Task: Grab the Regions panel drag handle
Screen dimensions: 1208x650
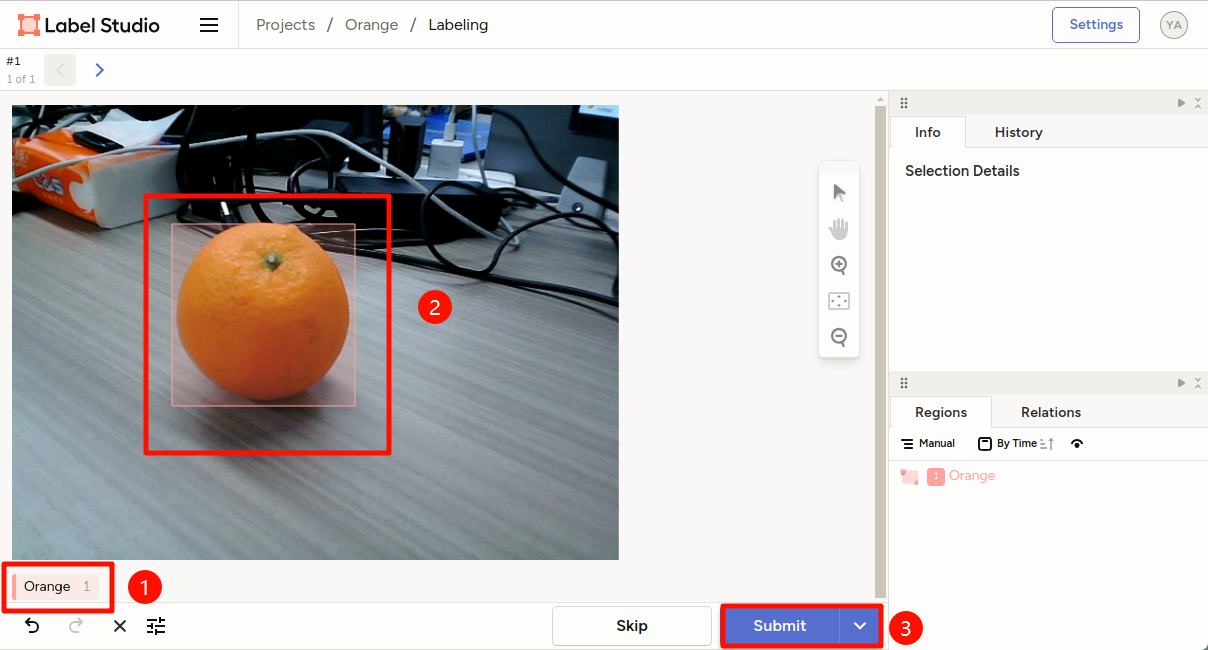Action: click(x=904, y=383)
